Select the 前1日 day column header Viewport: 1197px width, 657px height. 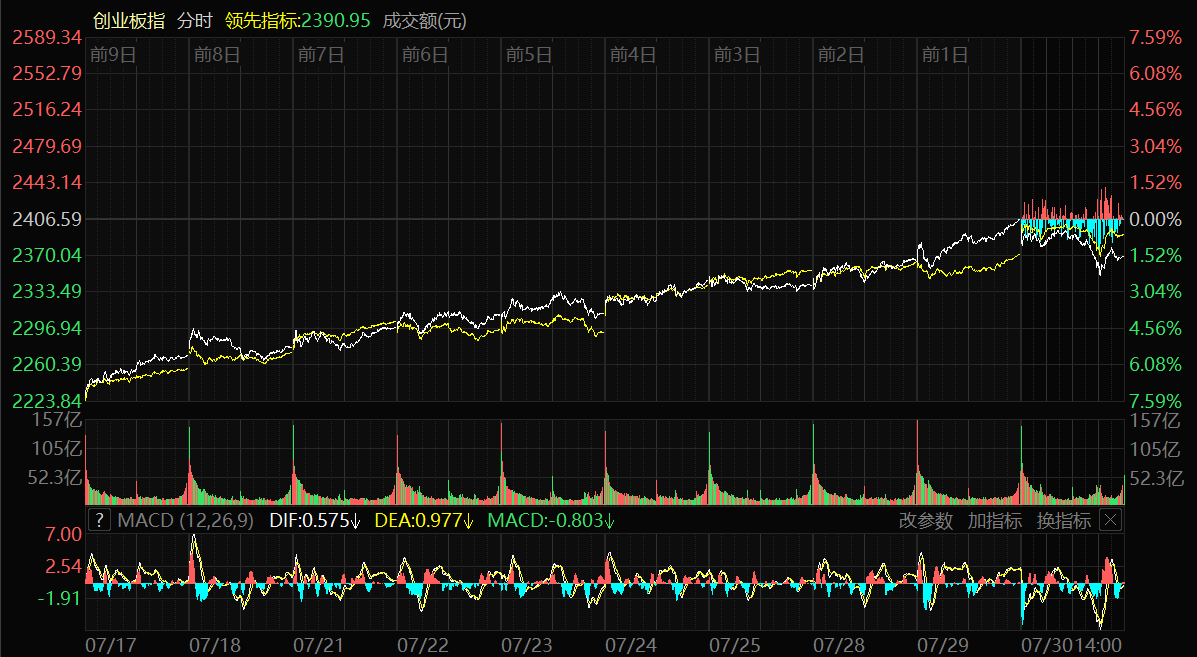click(x=945, y=55)
